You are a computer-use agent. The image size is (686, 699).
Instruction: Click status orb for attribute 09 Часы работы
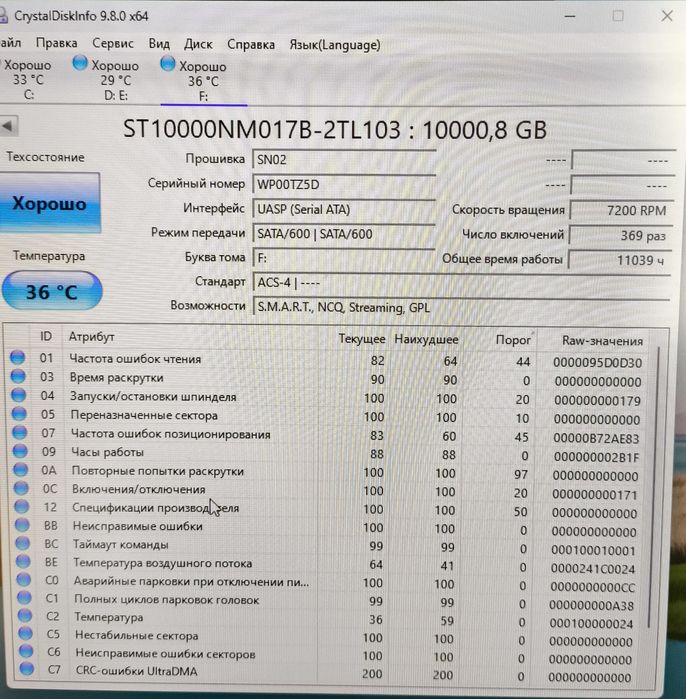pos(20,451)
